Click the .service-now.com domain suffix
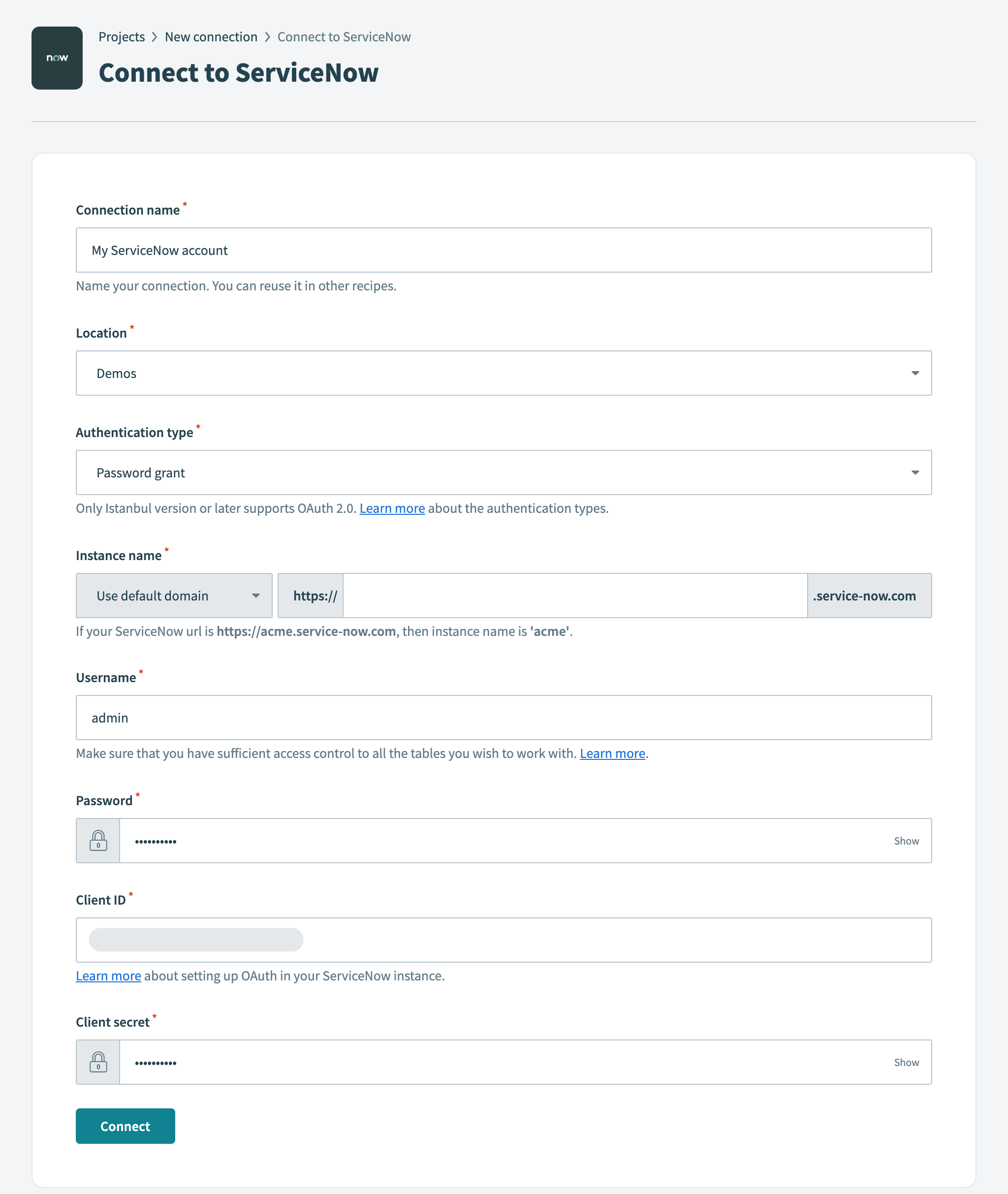 [869, 596]
